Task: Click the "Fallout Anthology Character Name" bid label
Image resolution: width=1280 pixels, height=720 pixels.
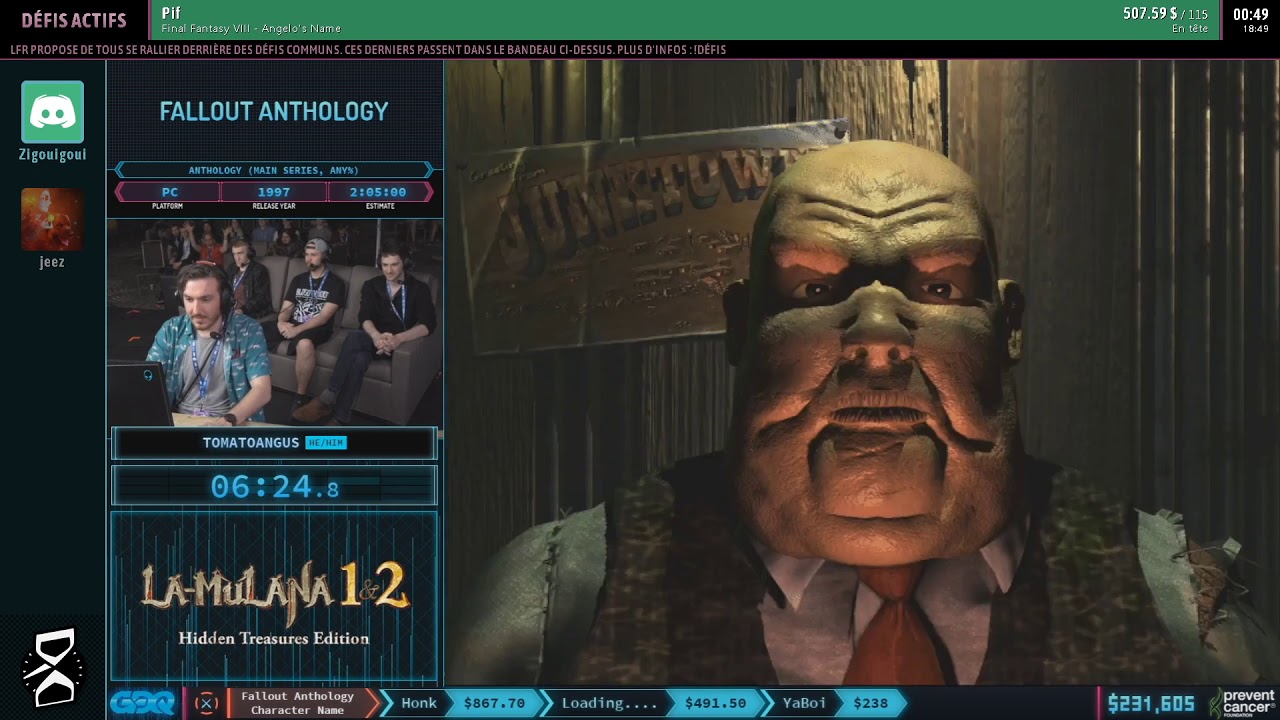Action: tap(298, 703)
